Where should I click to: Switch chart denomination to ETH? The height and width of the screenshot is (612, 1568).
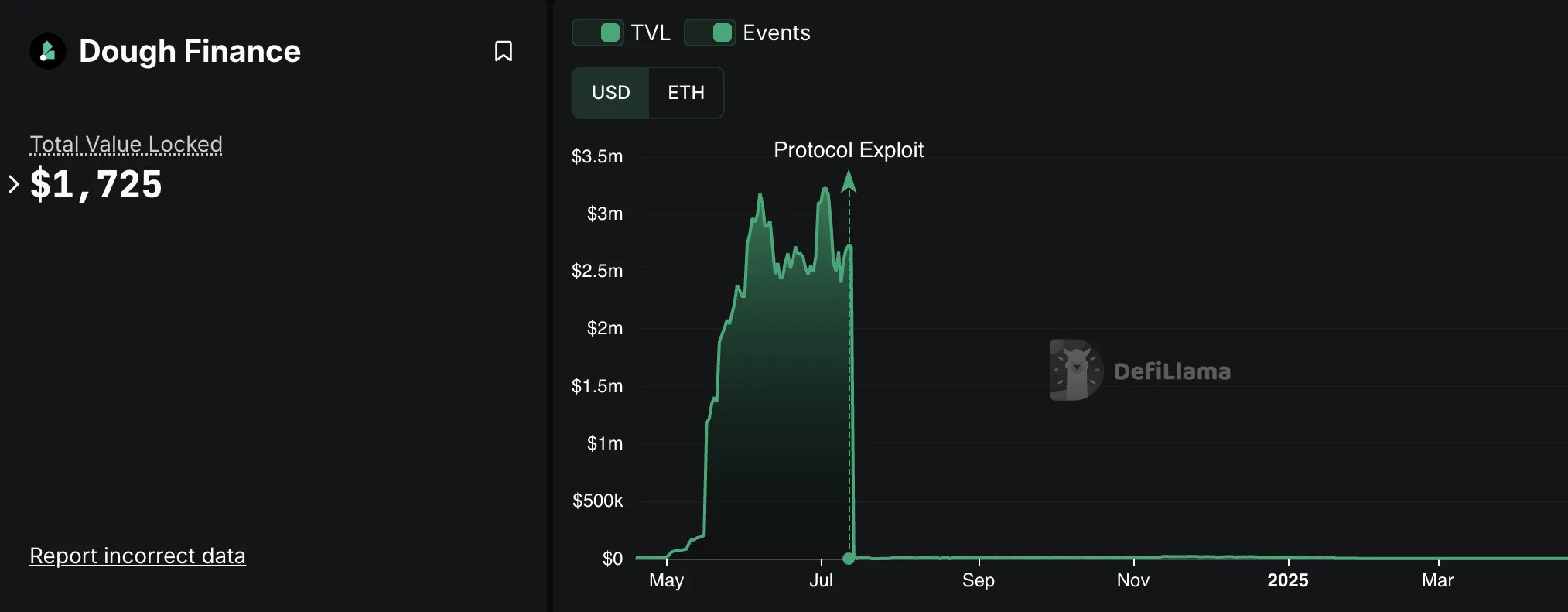point(686,93)
